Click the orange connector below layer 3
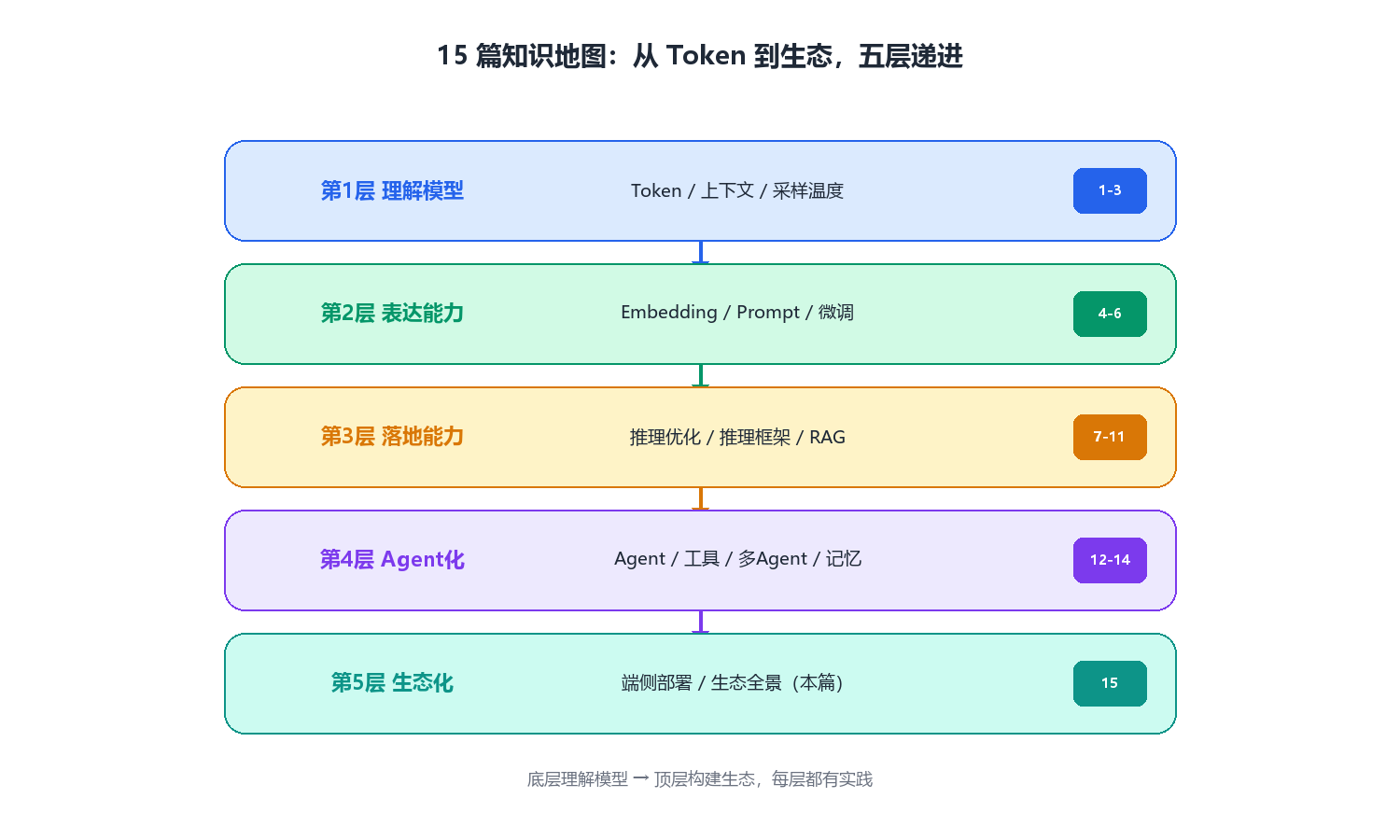1400x840 pixels. point(700,499)
